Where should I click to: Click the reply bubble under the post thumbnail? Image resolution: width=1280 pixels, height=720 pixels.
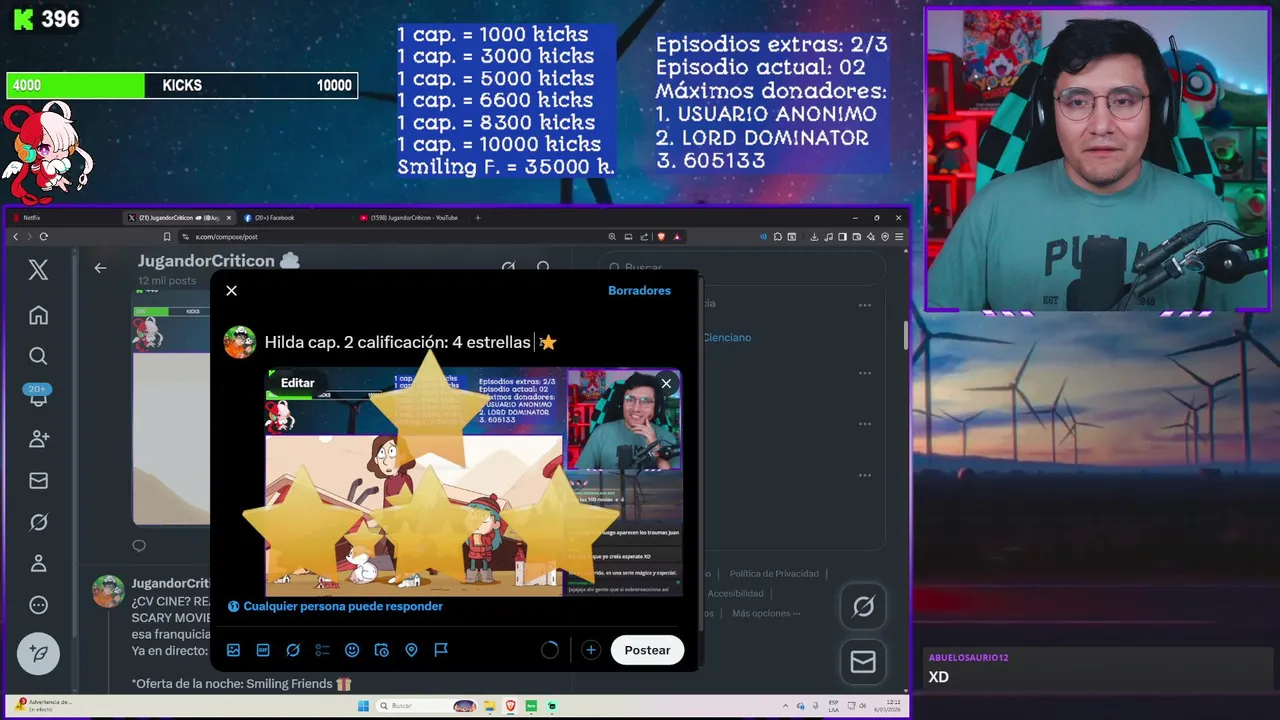[139, 545]
